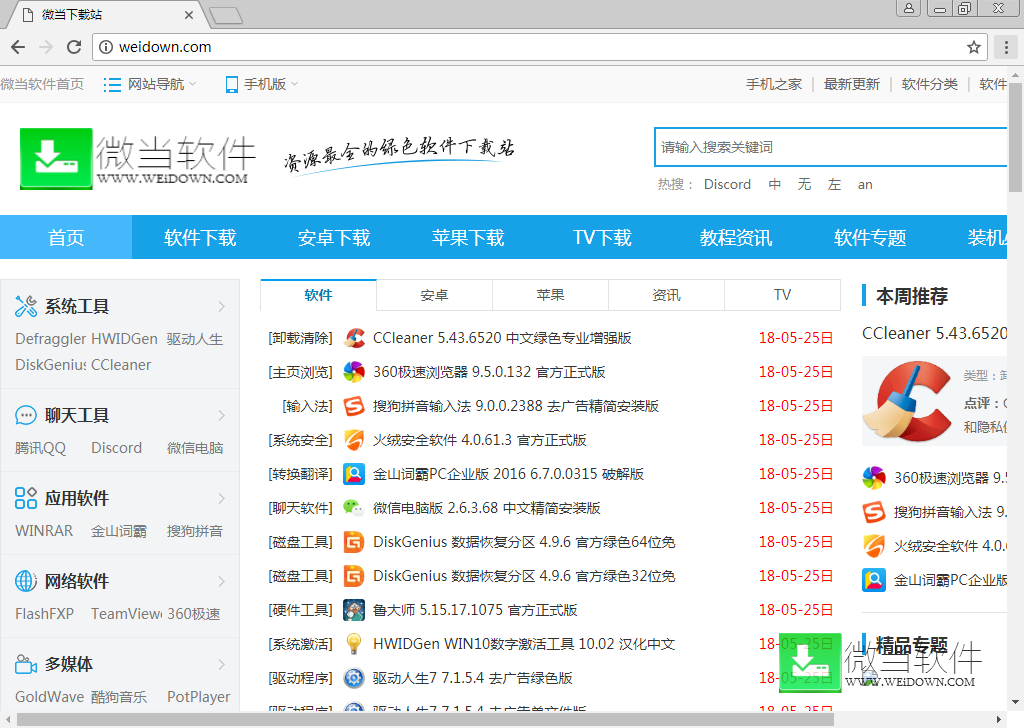Reload the page with the refresh icon
1024x728 pixels.
(x=74, y=47)
